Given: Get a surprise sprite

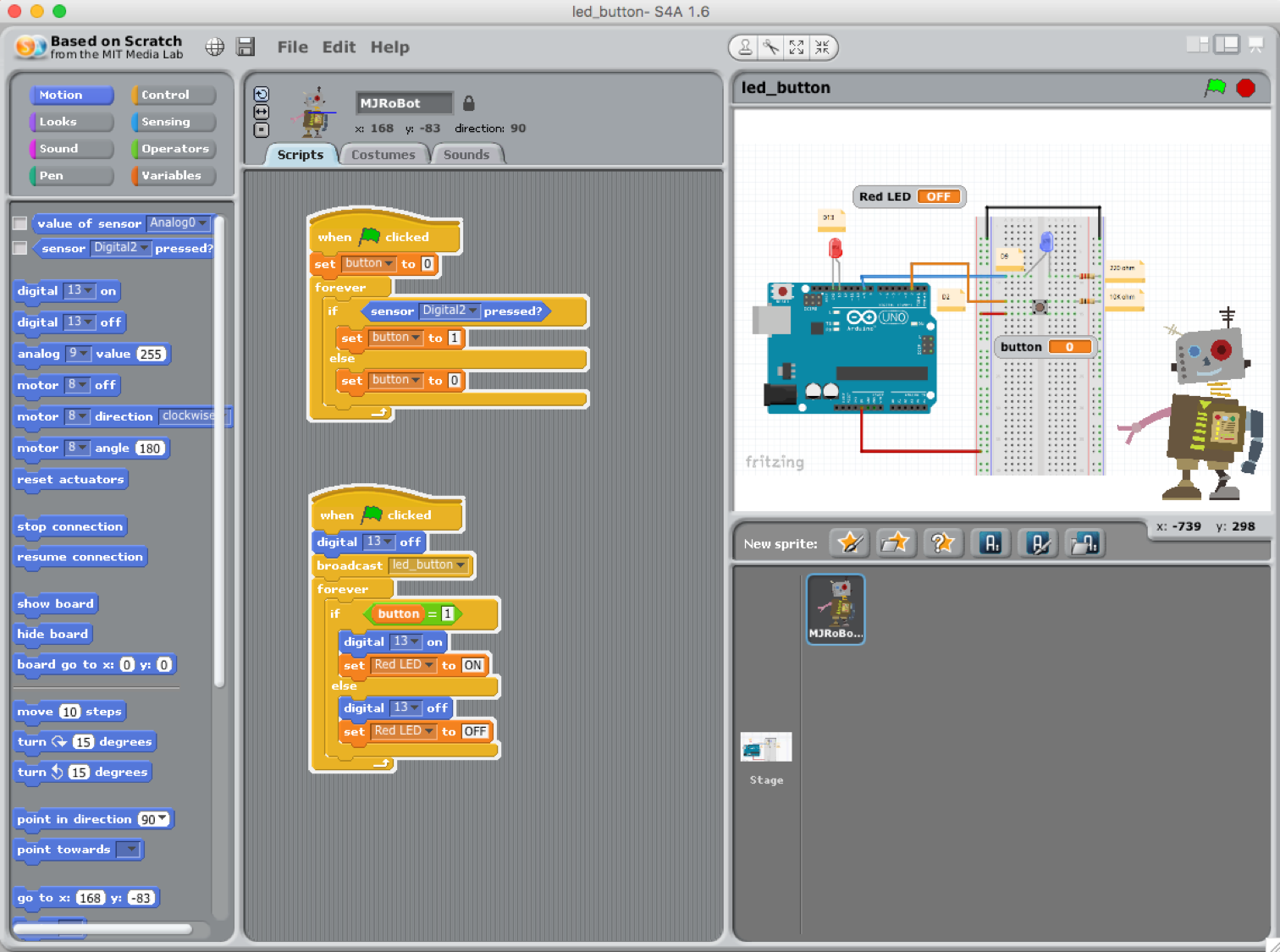Looking at the screenshot, I should pos(942,543).
